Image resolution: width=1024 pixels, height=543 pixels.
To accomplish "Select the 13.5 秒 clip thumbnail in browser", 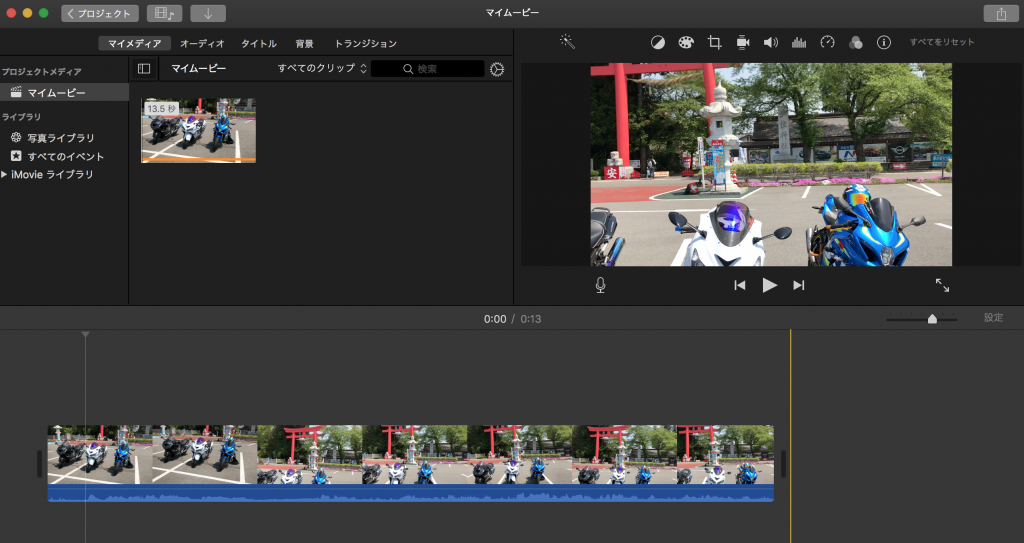I will pos(199,130).
